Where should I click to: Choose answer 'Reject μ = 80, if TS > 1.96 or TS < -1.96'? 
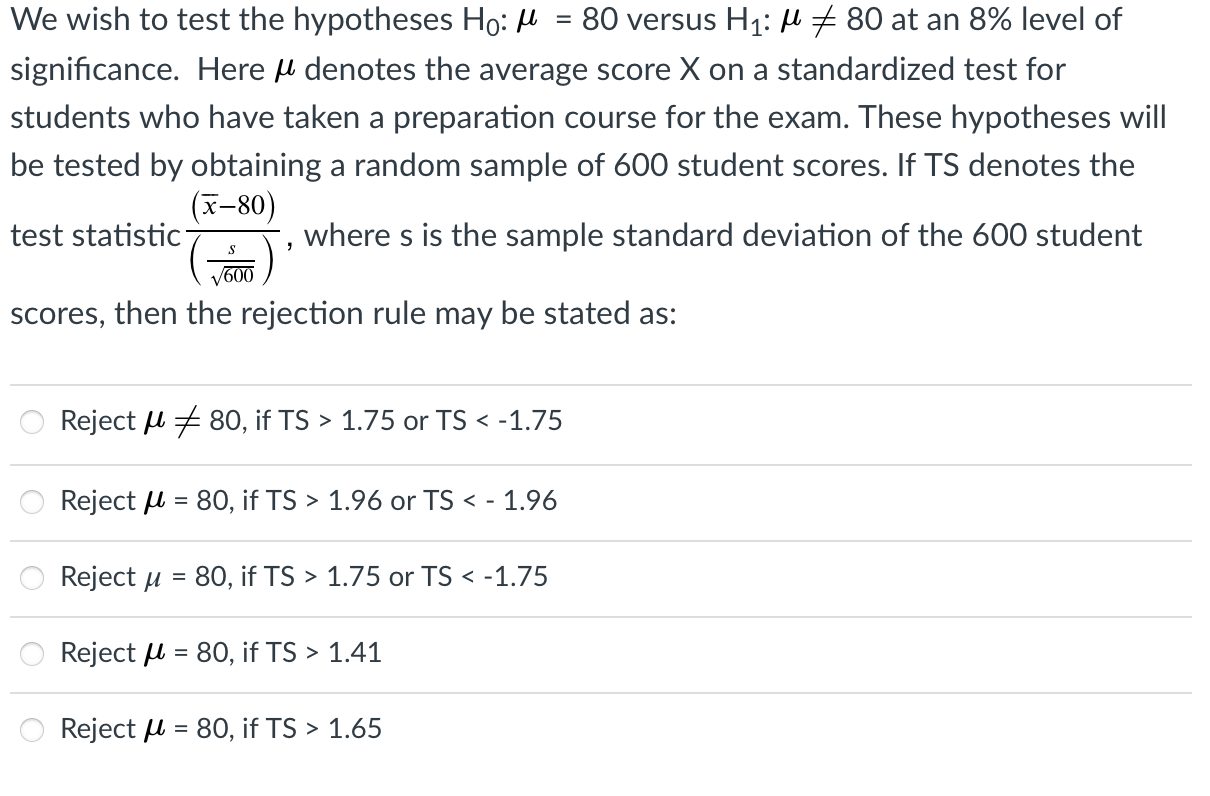[309, 500]
